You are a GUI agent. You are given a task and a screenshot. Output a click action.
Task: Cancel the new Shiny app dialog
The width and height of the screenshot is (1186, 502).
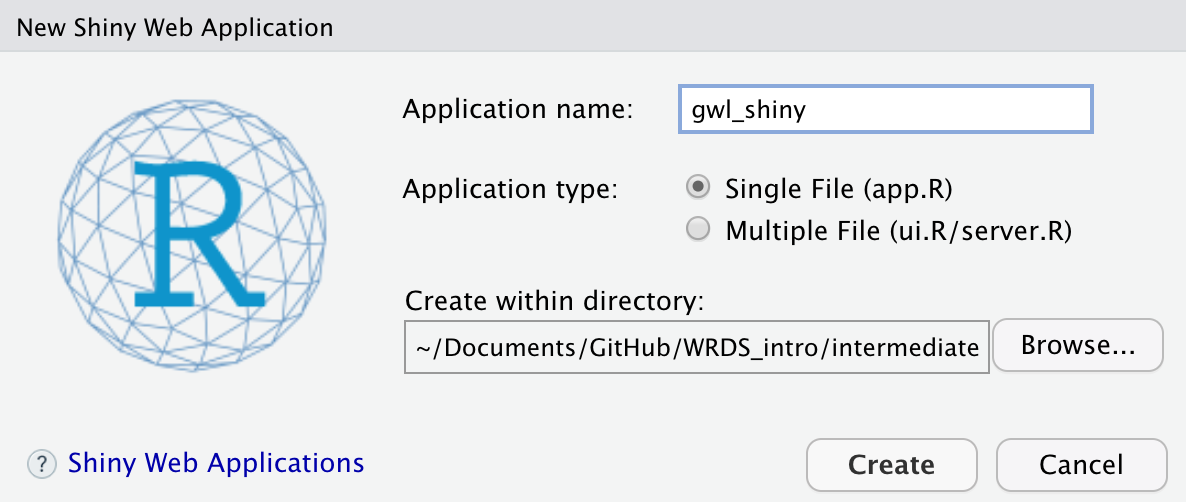pyautogui.click(x=1081, y=465)
